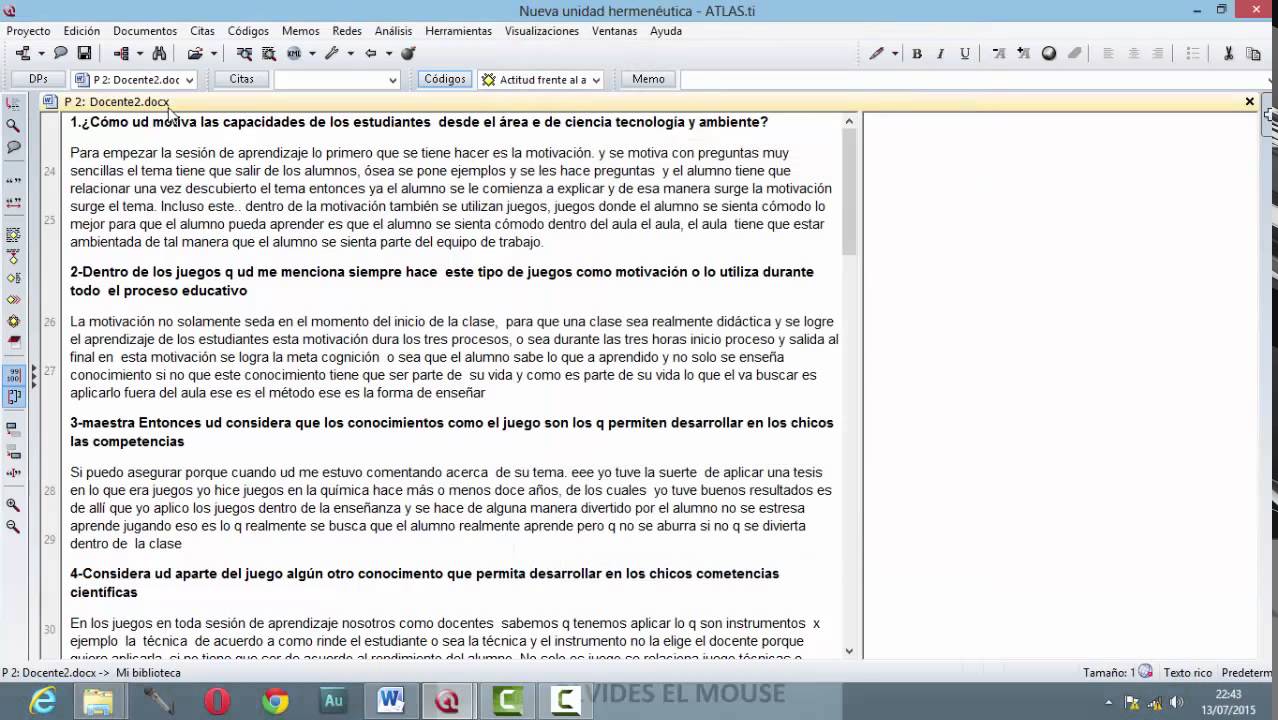Open the Documentos menu

tap(145, 31)
